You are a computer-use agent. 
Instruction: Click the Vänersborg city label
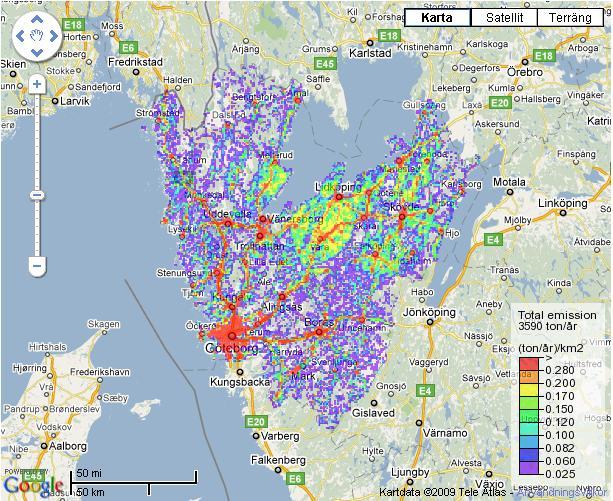click(x=295, y=219)
